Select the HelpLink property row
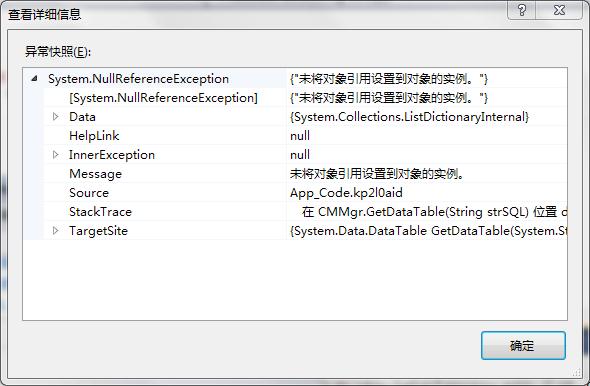Screen dimensions: 590x386 pos(295,135)
